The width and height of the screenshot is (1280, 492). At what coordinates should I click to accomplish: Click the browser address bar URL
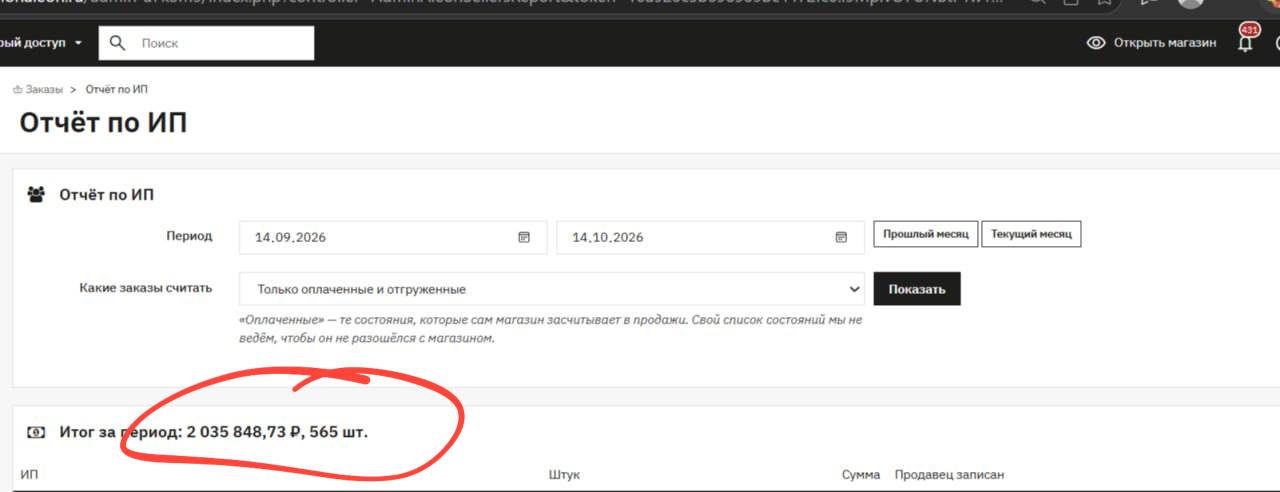click(x=500, y=3)
